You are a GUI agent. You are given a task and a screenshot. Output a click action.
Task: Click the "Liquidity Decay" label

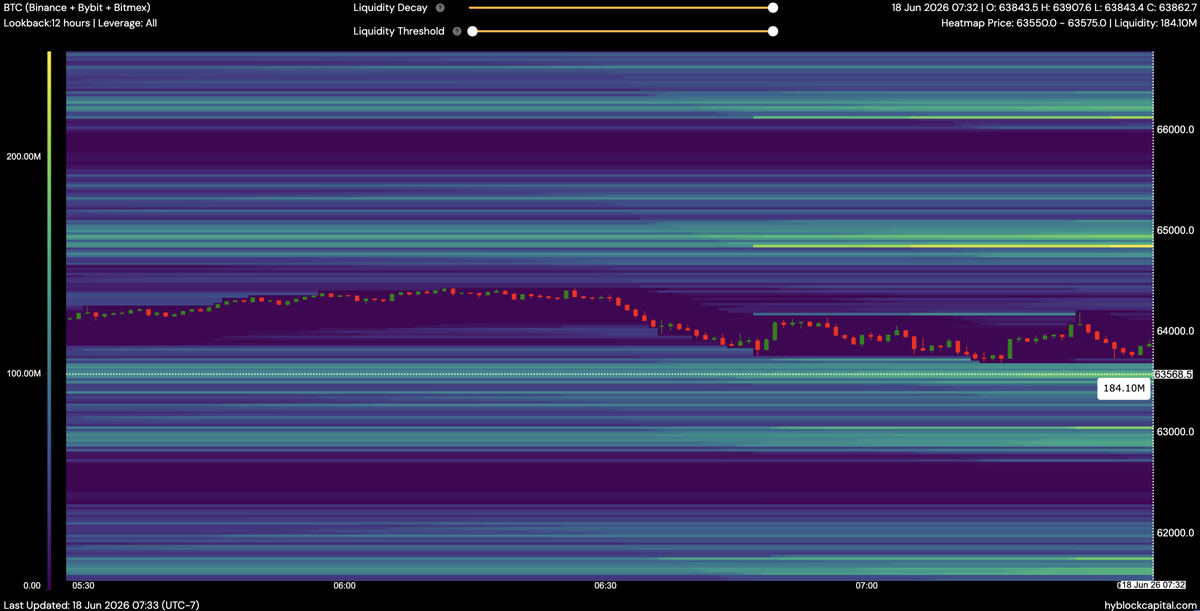391,8
